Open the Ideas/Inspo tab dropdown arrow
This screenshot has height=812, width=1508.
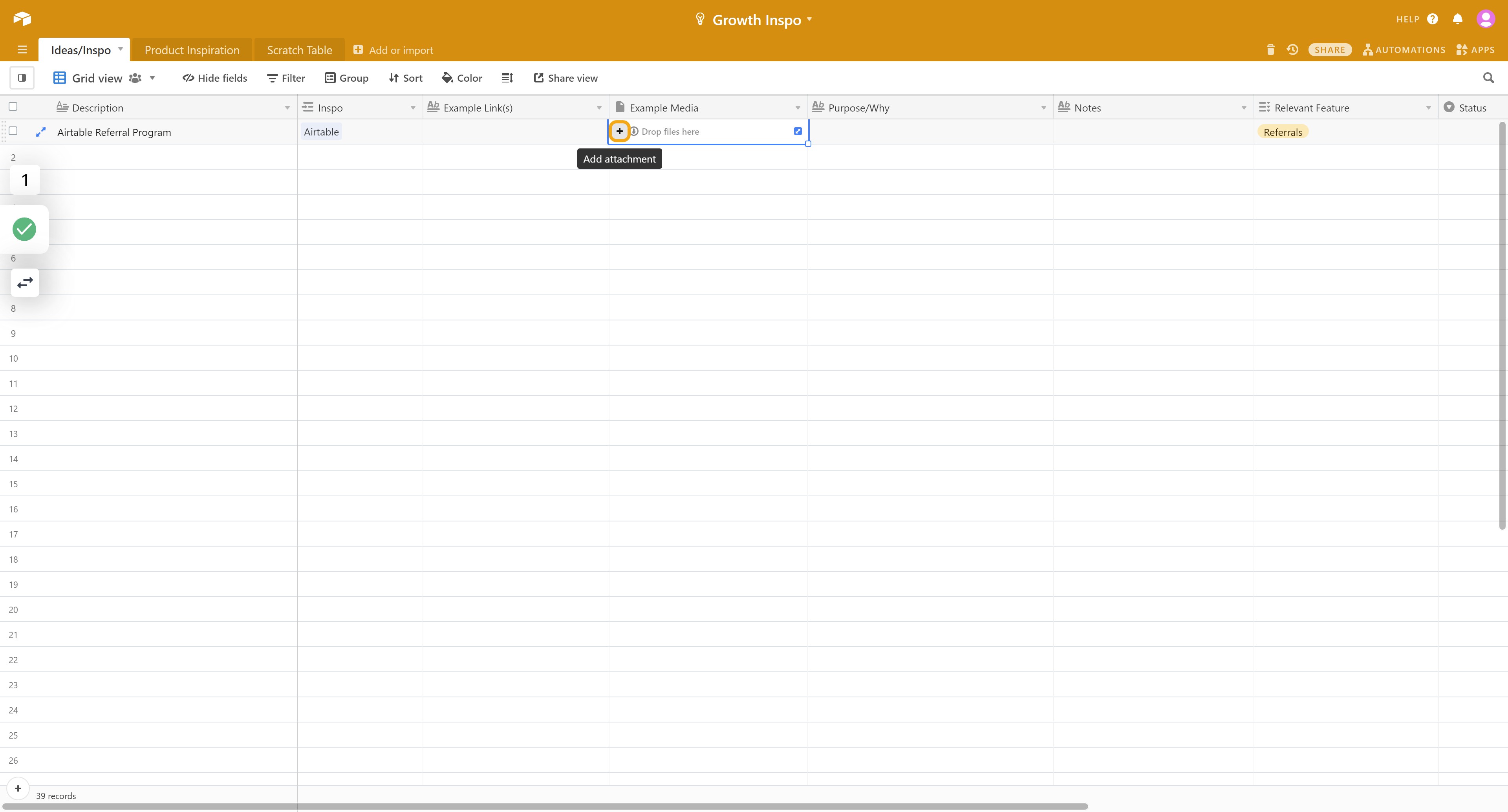[121, 49]
